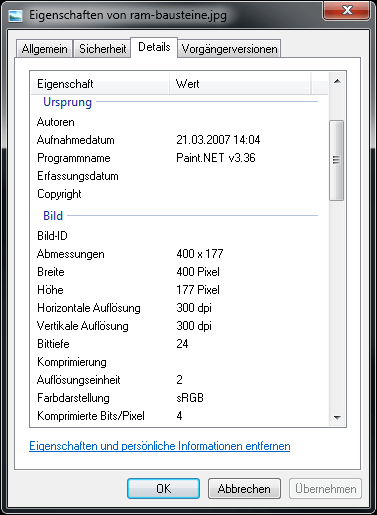Viewport: 377px width, 515px height.
Task: Click the vertical scrollbar thumb
Action: pyautogui.click(x=336, y=160)
